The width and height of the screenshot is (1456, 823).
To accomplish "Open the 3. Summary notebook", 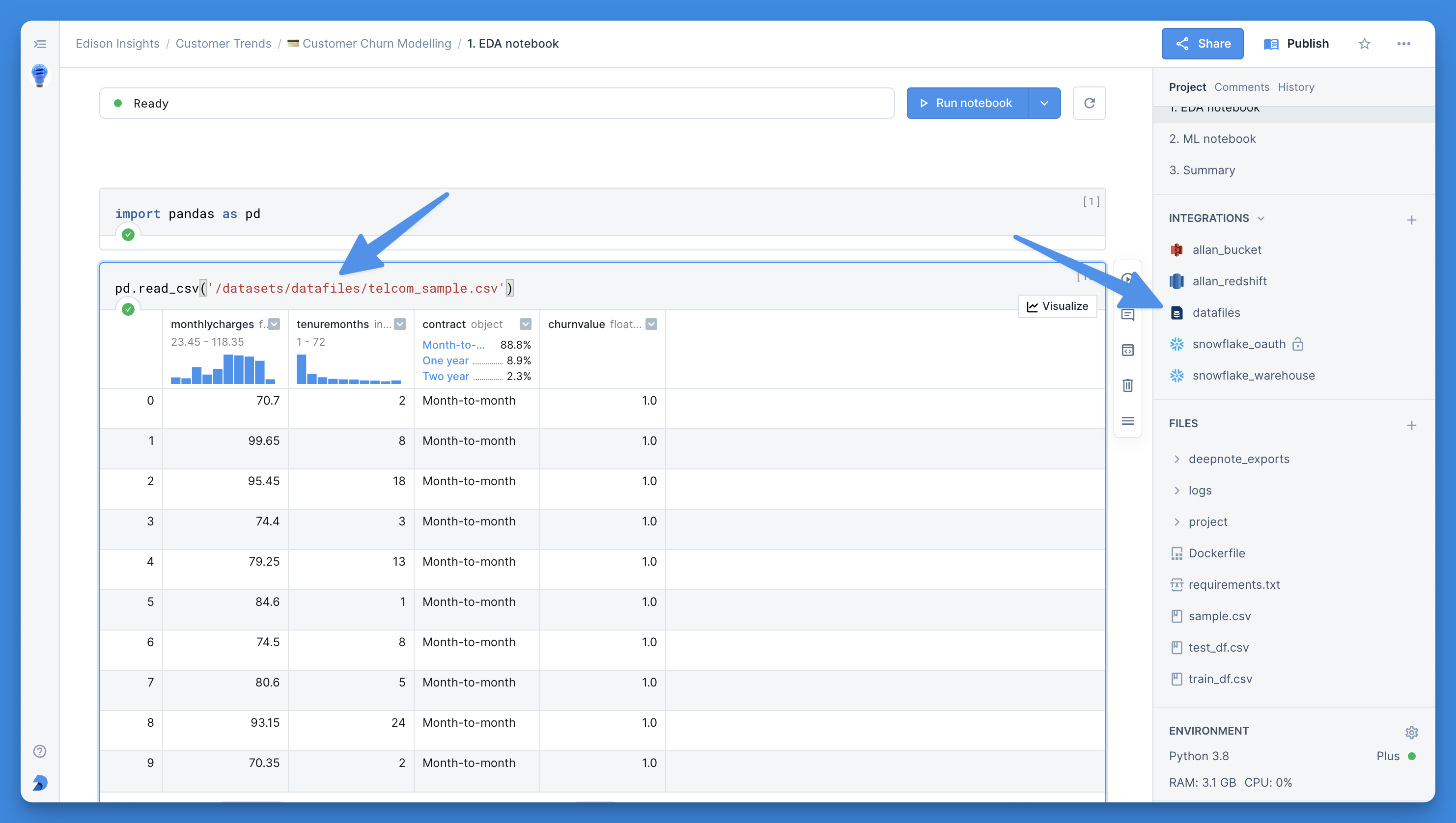I will click(1202, 170).
